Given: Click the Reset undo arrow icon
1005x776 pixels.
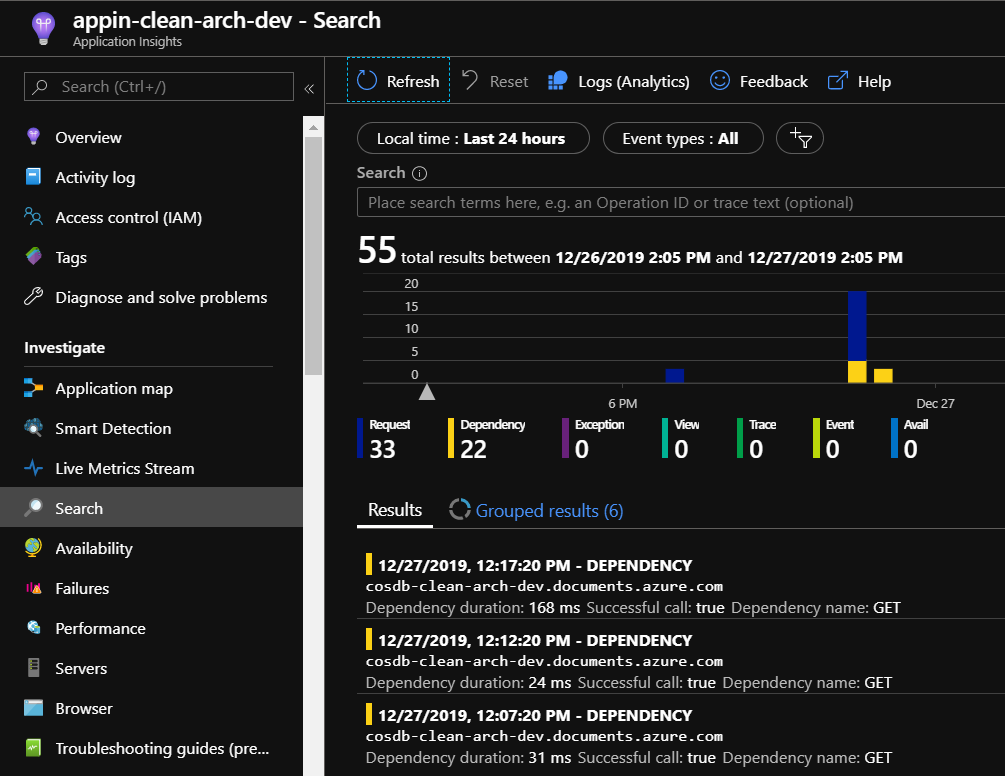Looking at the screenshot, I should 470,80.
